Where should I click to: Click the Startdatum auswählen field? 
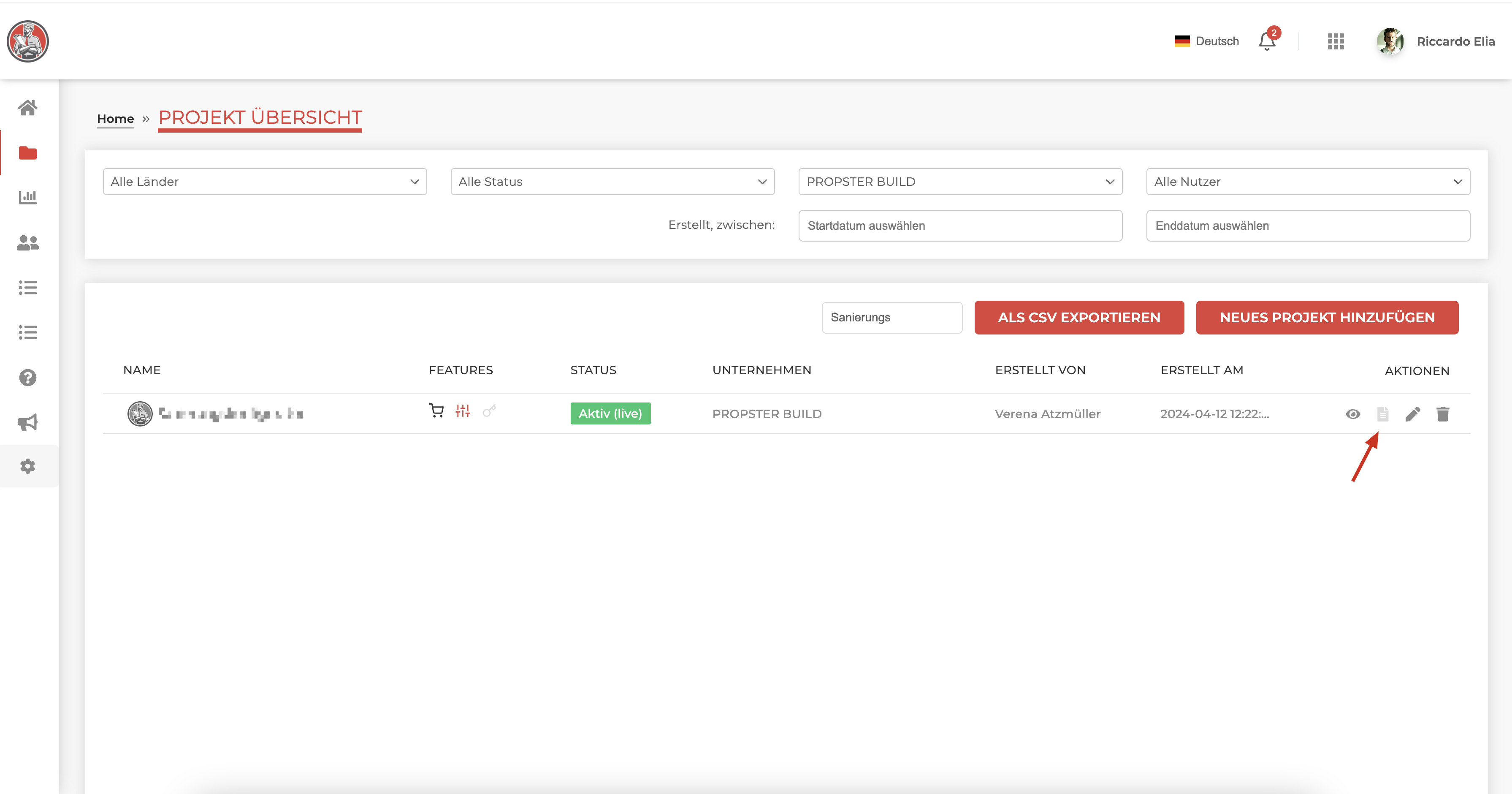coord(960,226)
